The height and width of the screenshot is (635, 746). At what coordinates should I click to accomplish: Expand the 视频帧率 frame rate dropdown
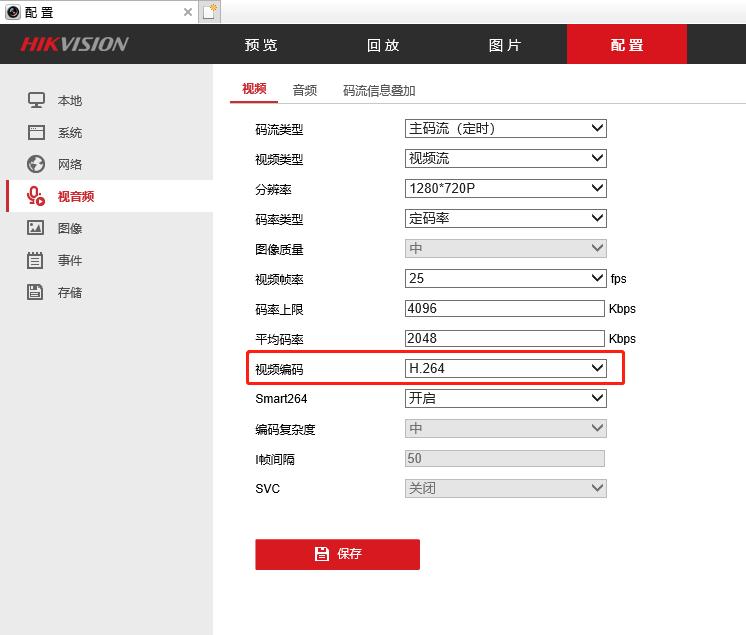[x=506, y=278]
